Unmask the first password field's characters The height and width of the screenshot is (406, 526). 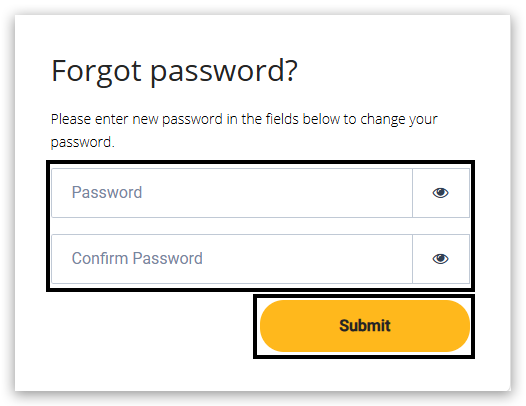coord(440,193)
